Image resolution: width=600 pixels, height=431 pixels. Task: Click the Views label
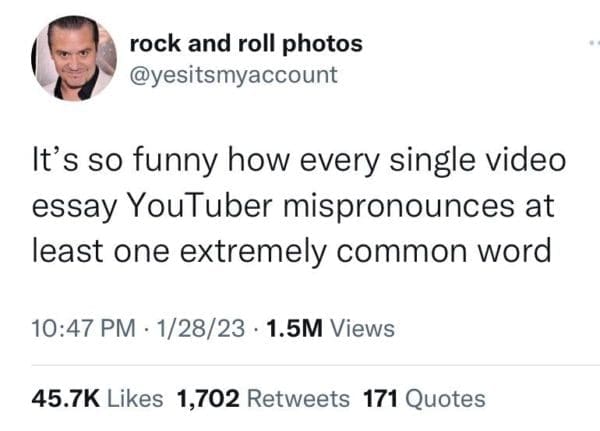(361, 328)
